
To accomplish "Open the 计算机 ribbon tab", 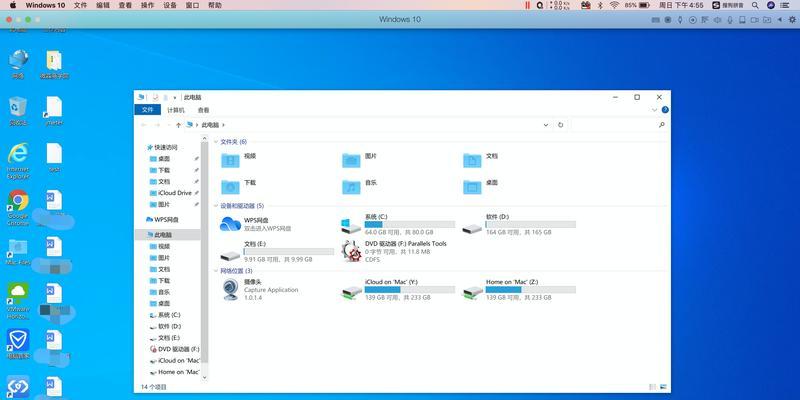I will coord(176,110).
